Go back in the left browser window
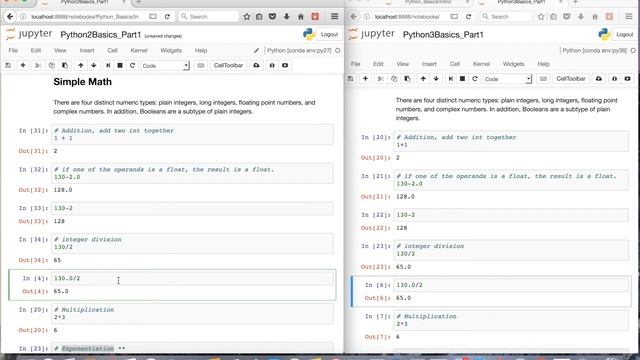The image size is (640, 360). (x=10, y=17)
